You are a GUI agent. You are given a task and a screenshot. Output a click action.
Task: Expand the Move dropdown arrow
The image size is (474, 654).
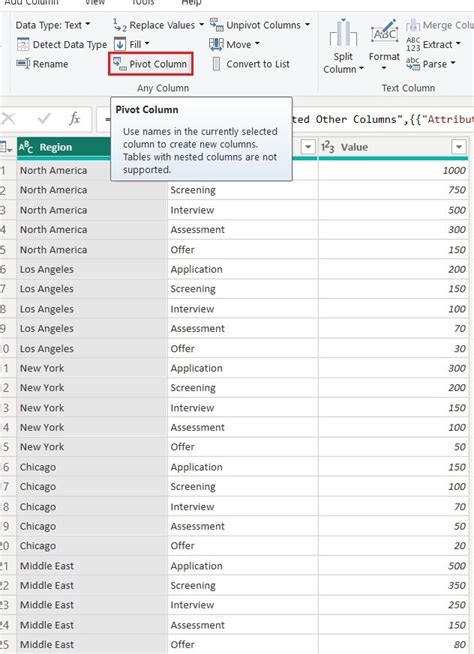point(257,43)
